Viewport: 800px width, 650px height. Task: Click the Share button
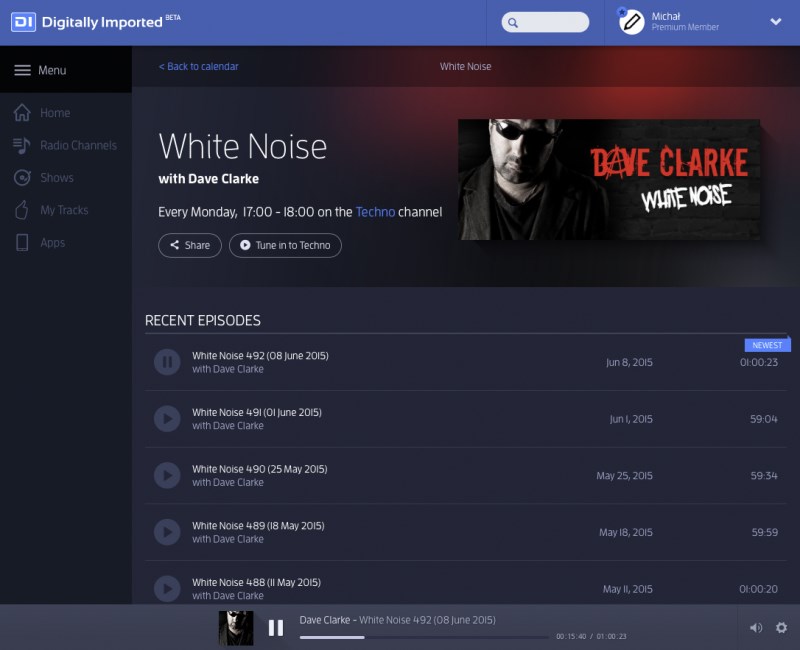point(190,245)
